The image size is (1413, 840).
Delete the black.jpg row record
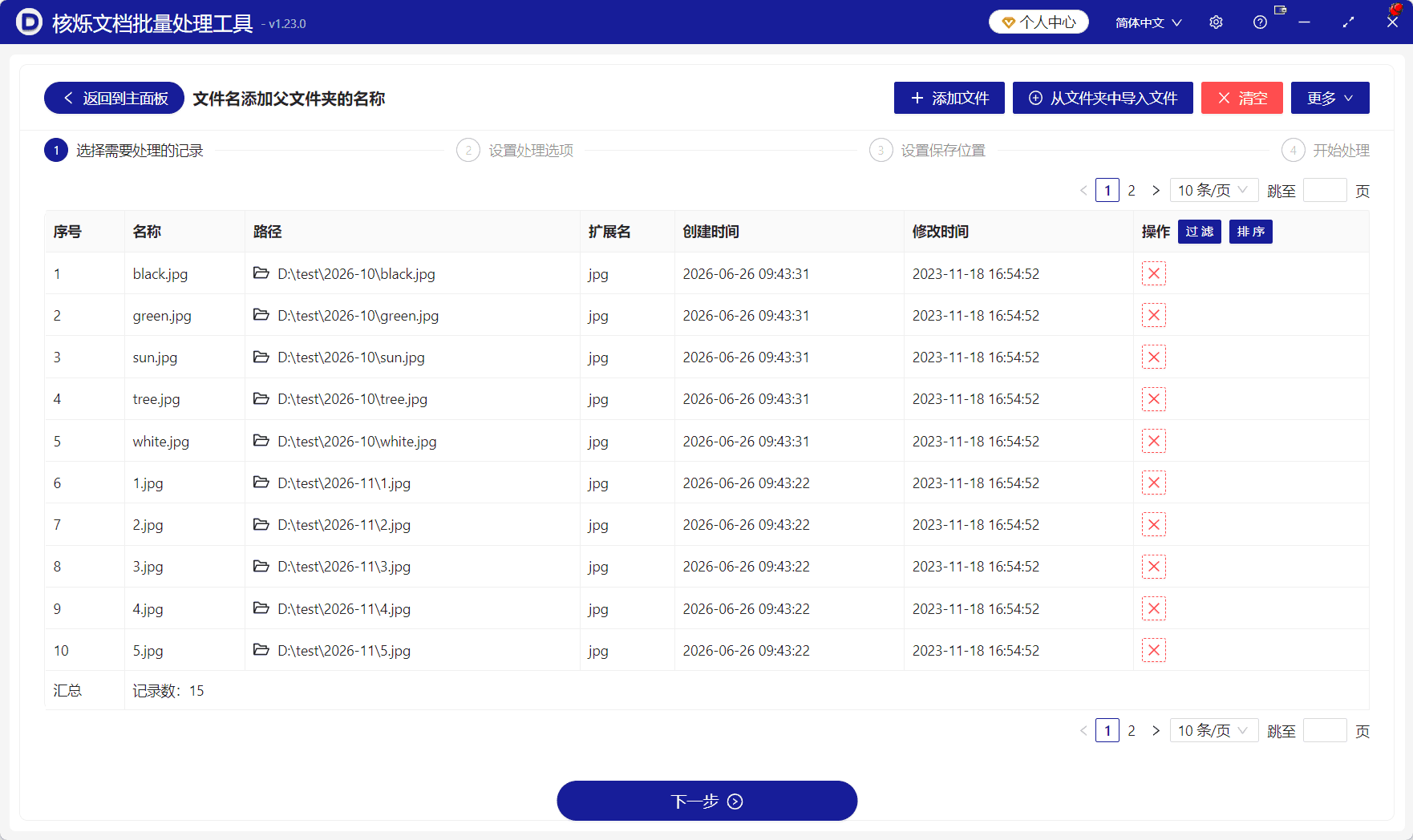pos(1153,273)
